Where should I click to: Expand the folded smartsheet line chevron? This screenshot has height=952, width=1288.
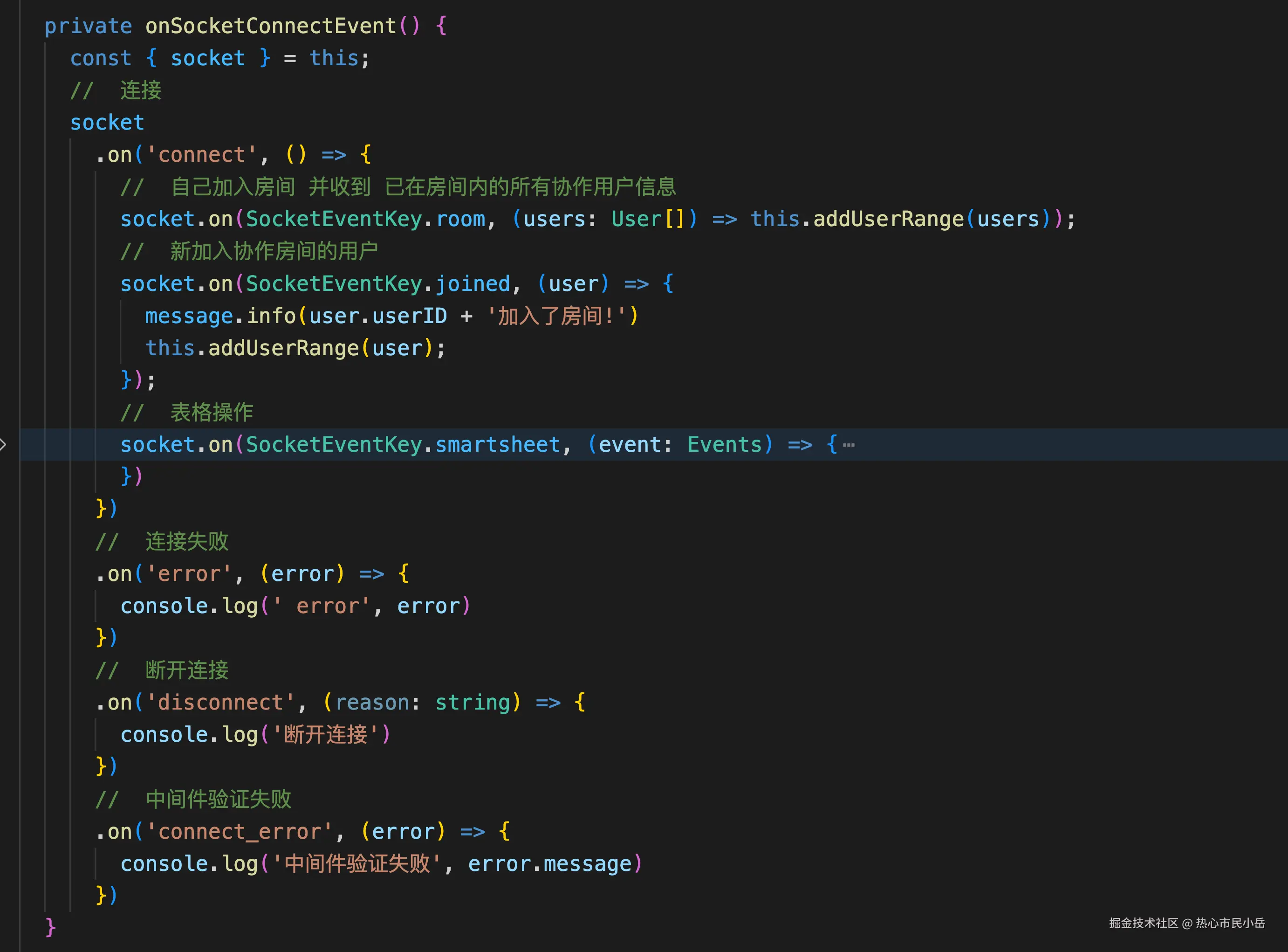click(x=3, y=444)
